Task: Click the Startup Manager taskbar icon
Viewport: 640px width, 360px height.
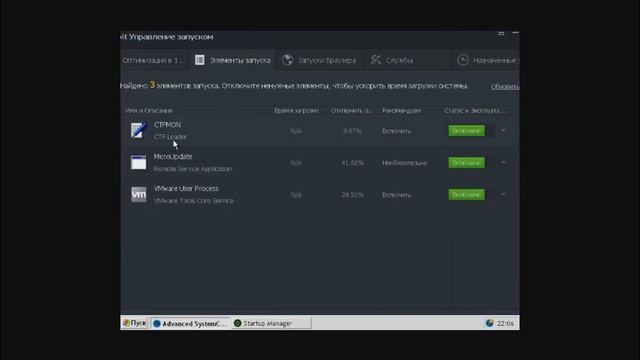Action: click(x=238, y=323)
